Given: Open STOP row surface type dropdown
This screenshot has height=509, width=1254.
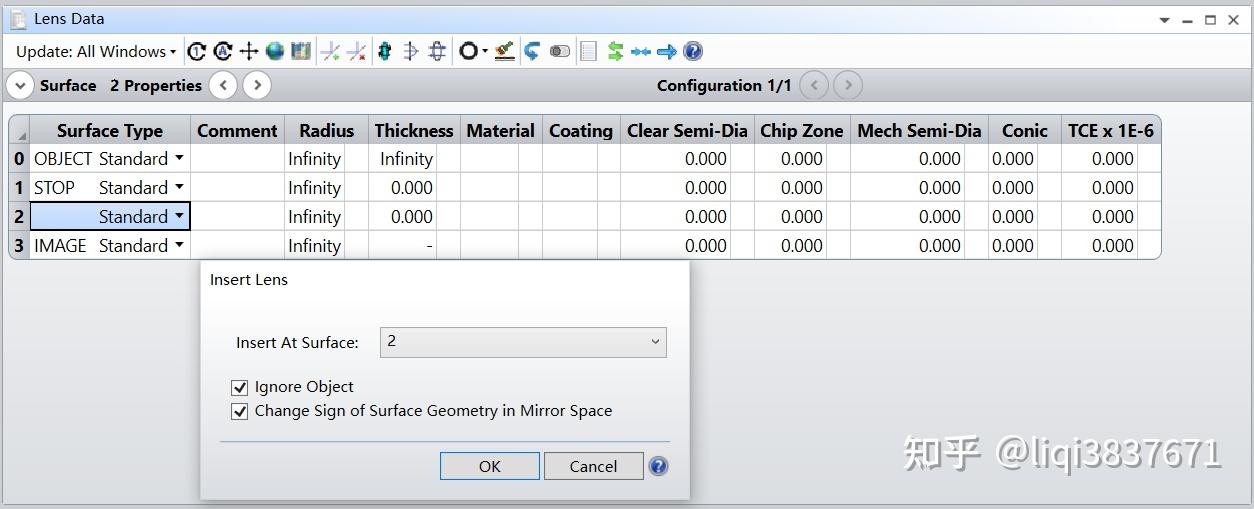Looking at the screenshot, I should pyautogui.click(x=179, y=187).
